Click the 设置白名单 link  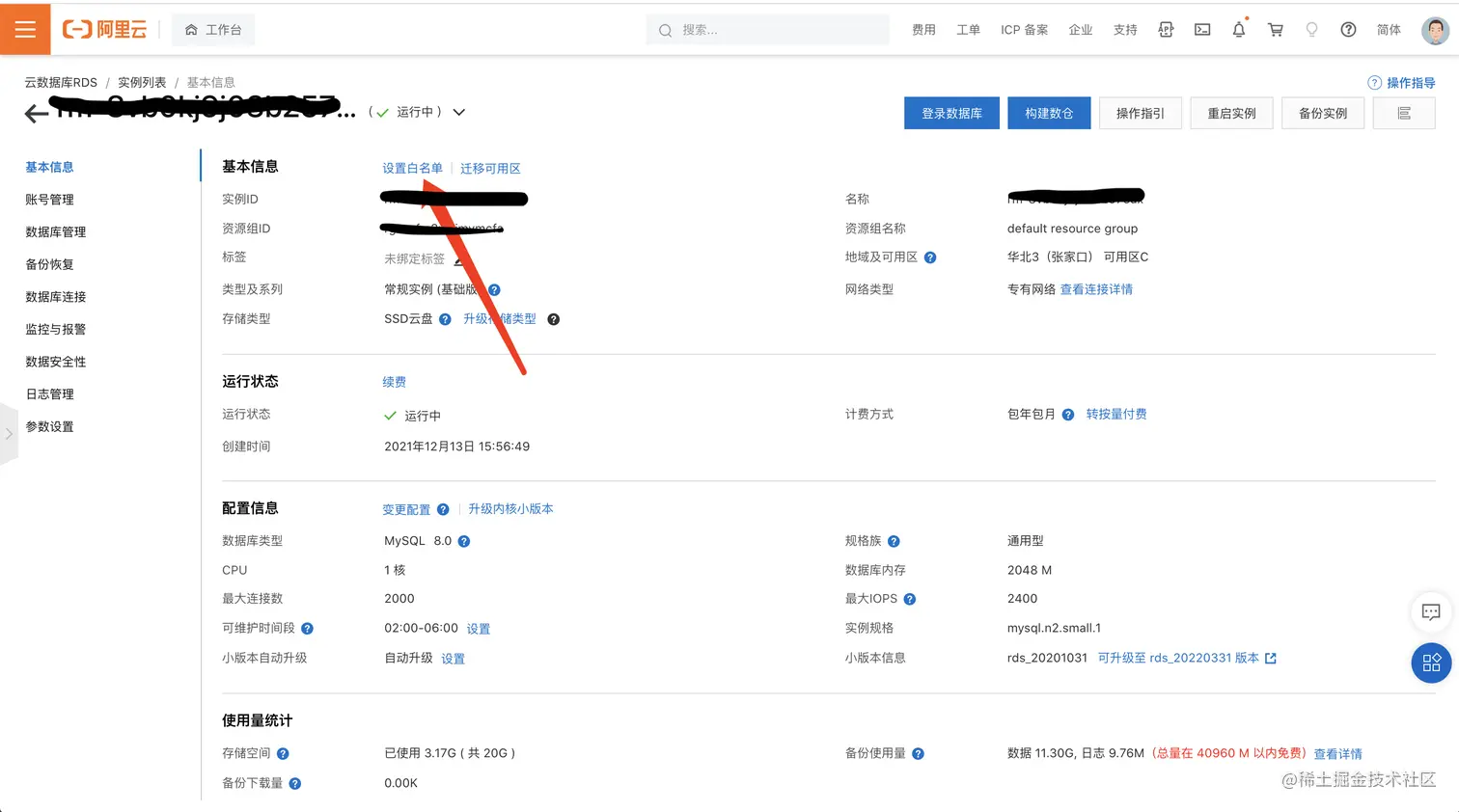pos(412,168)
